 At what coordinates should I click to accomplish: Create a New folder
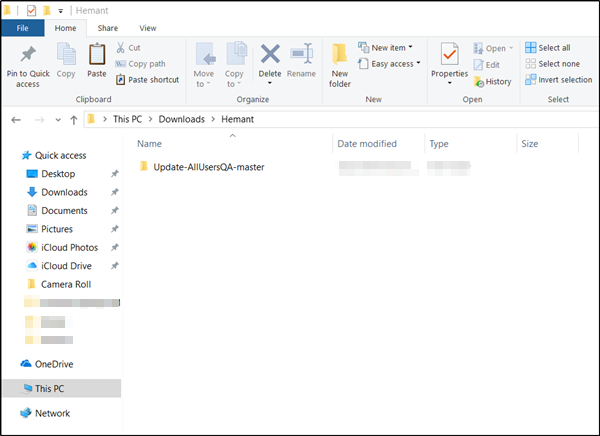(340, 65)
